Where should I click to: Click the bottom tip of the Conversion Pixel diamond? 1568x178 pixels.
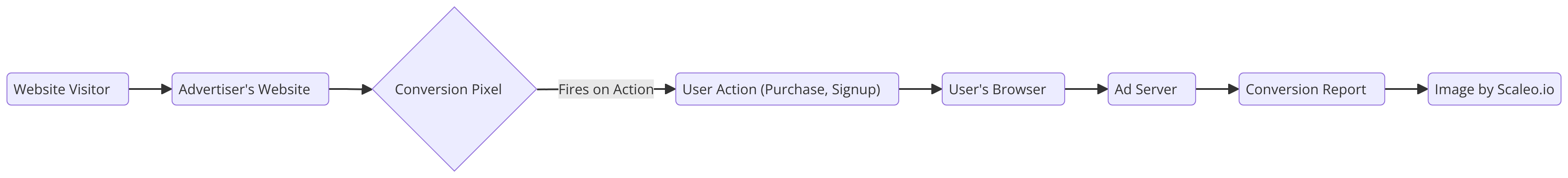click(454, 169)
